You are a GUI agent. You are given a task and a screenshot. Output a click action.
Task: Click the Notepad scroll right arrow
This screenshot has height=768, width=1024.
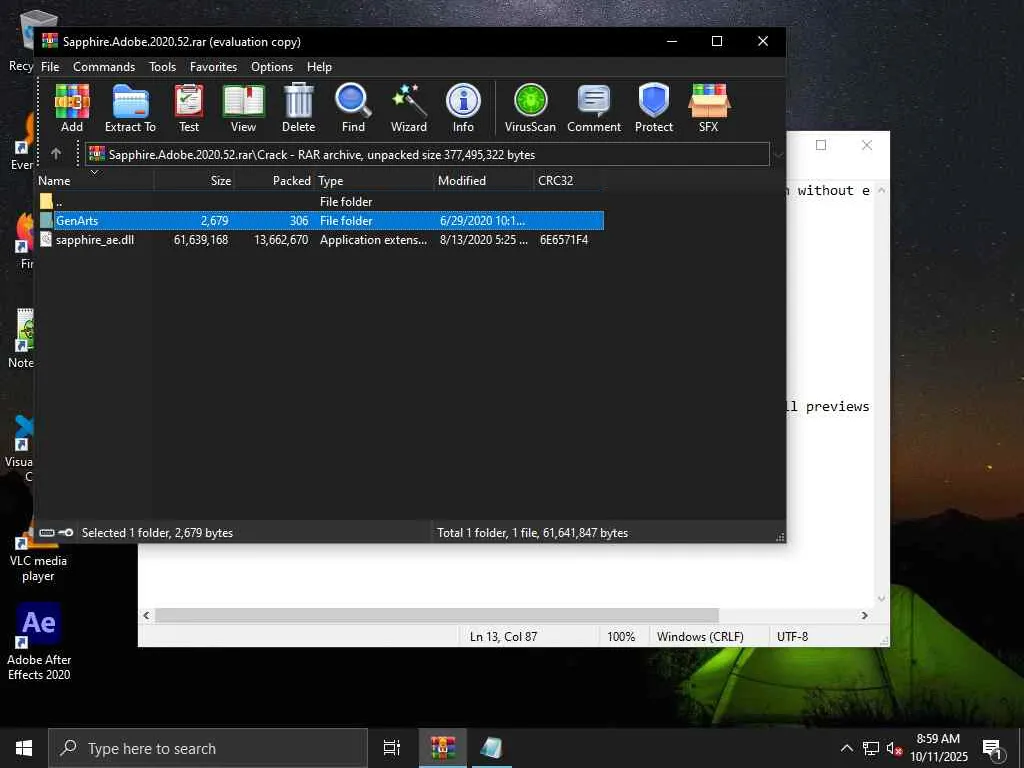tap(865, 615)
